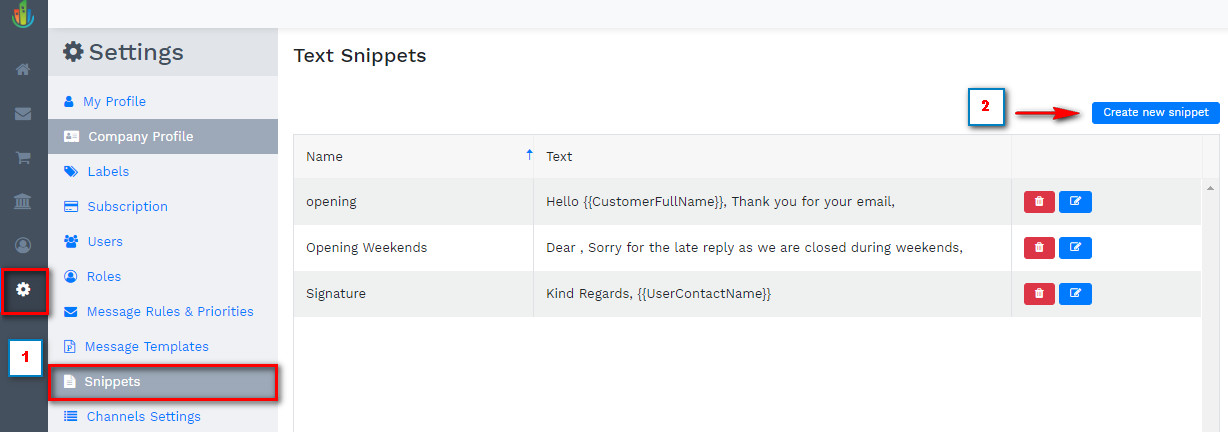This screenshot has height=432, width=1228.
Task: Click the table scrollbar up arrow
Action: (1211, 188)
